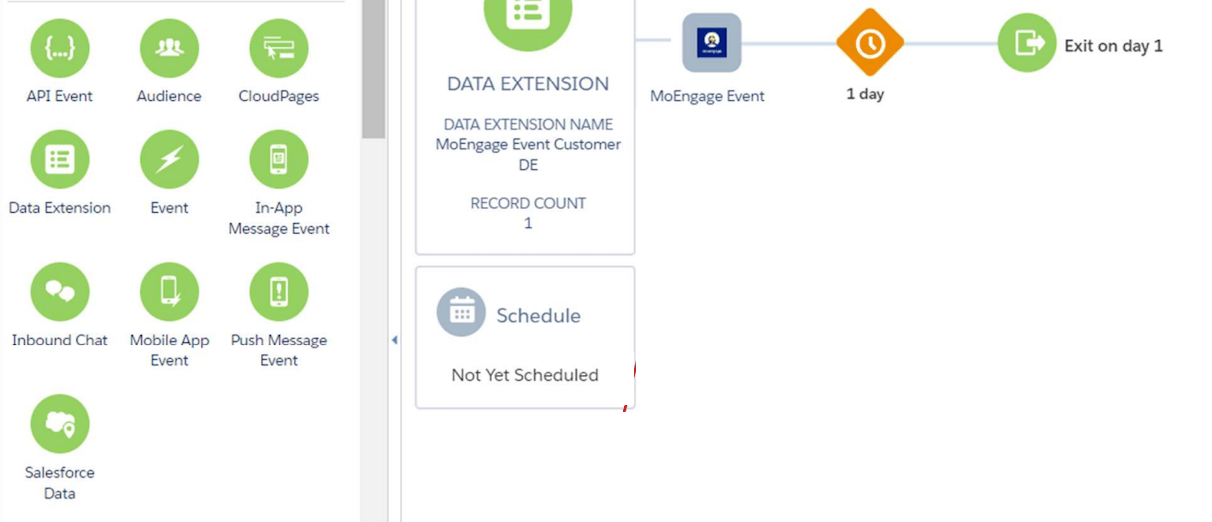Click the 1 day label under wait
The width and height of the screenshot is (1212, 522).
[x=865, y=94]
